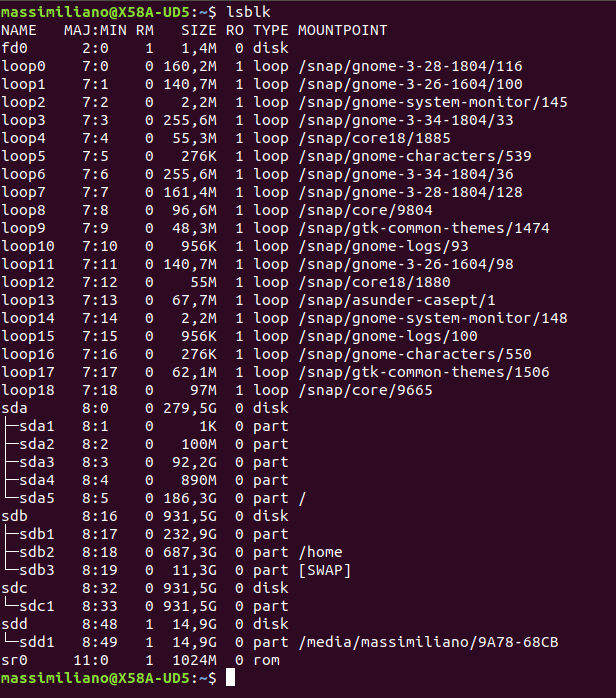The height and width of the screenshot is (698, 616).
Task: Click the SIZE column header
Action: pyautogui.click(x=199, y=30)
